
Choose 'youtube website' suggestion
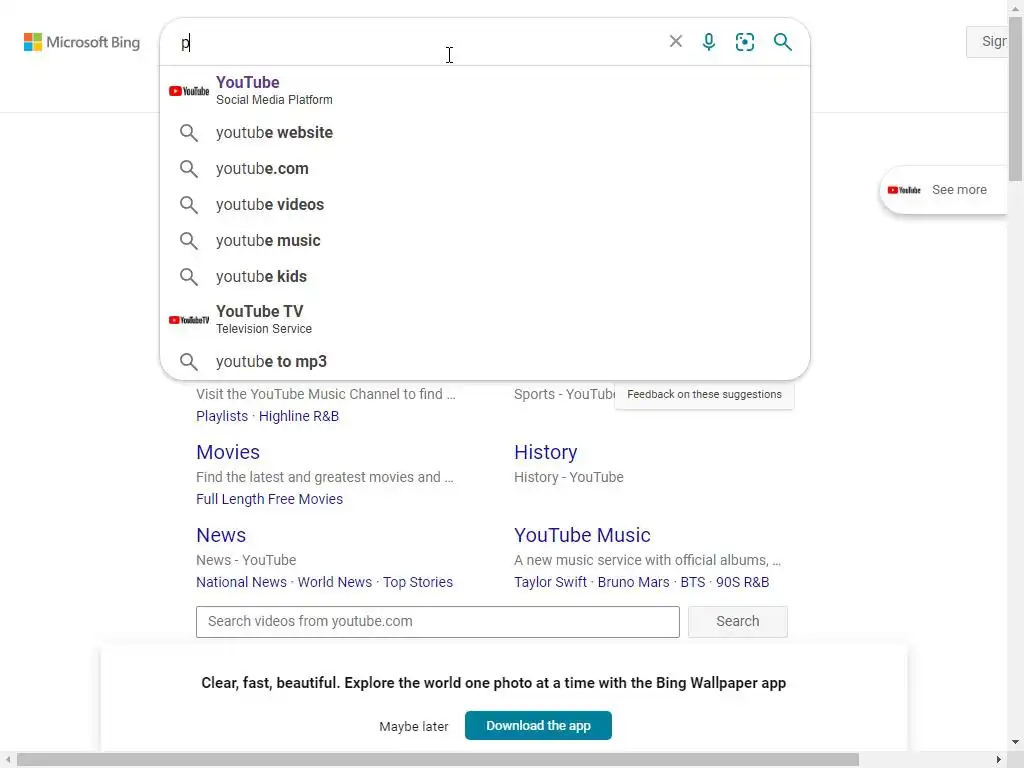click(485, 133)
